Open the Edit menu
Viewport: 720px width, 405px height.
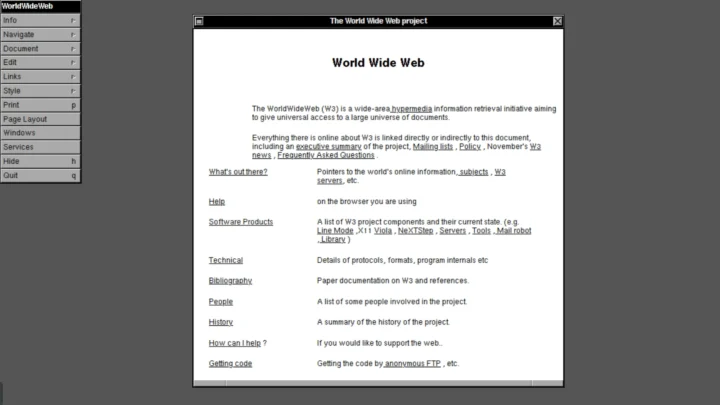(40, 62)
